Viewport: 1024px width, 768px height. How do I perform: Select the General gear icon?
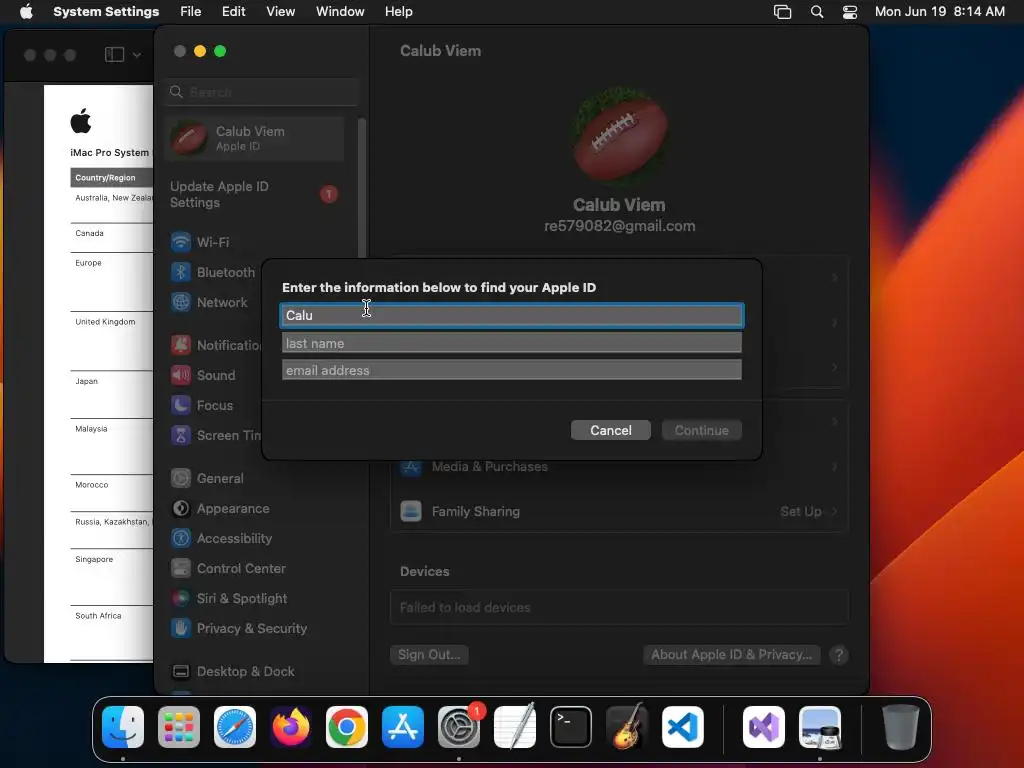point(181,478)
